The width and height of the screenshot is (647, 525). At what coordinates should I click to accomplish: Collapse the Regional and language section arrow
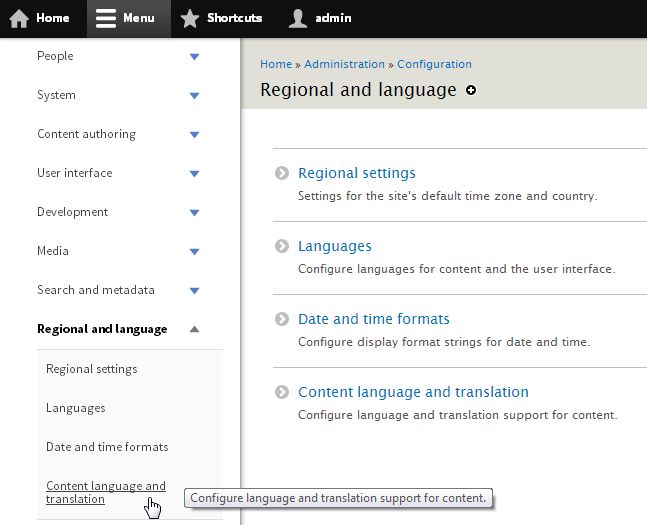[x=194, y=329]
